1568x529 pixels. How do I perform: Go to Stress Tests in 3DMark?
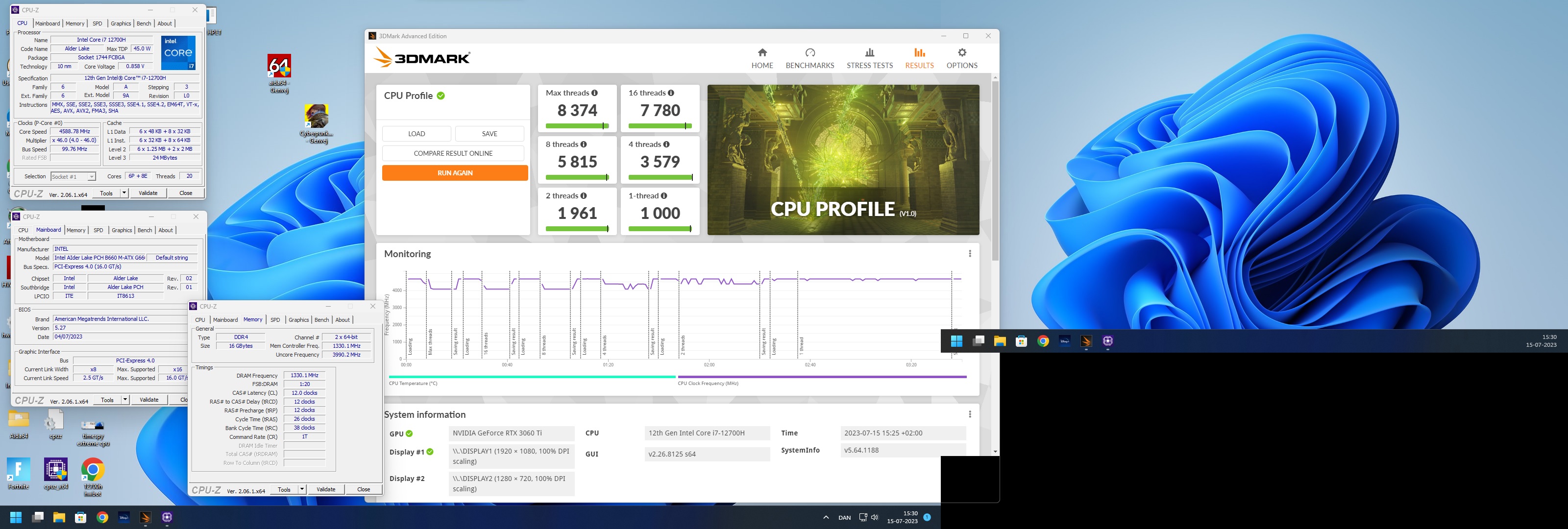(x=869, y=58)
